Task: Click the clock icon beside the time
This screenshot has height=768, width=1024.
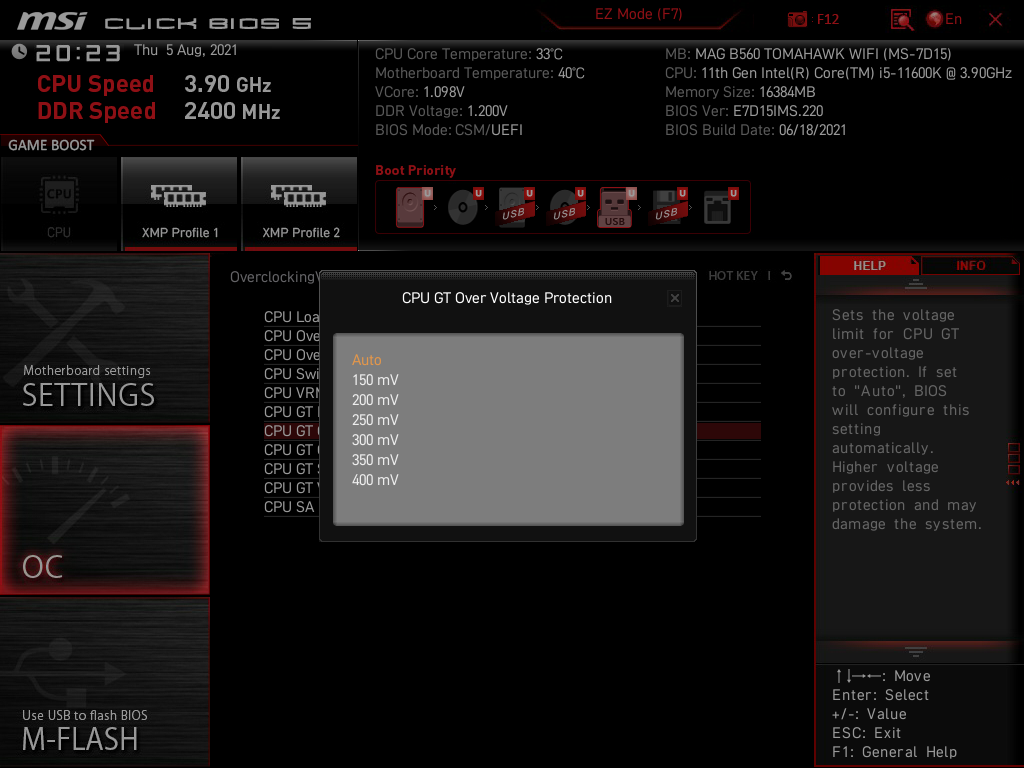Action: (19, 51)
